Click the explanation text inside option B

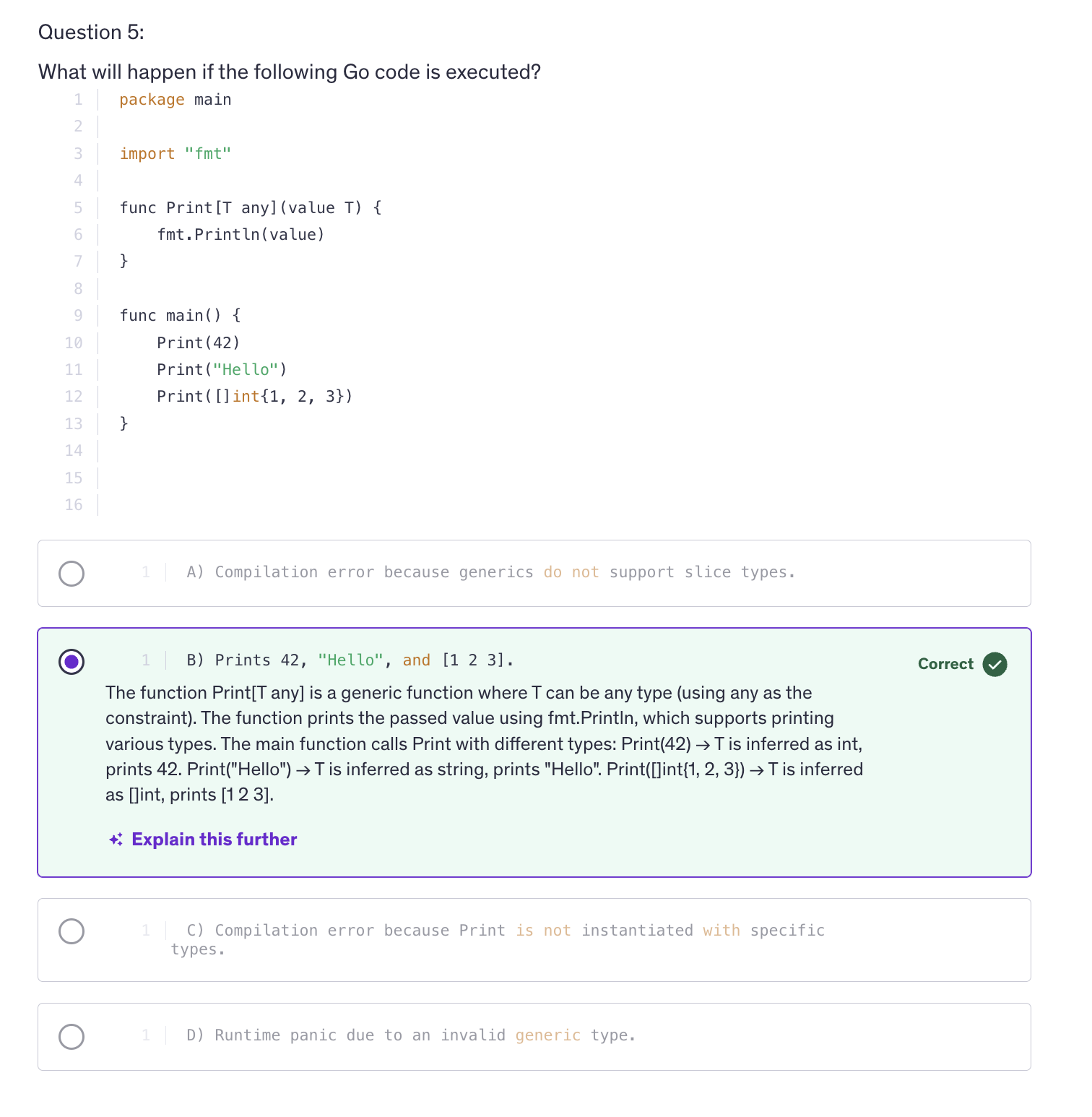[484, 743]
